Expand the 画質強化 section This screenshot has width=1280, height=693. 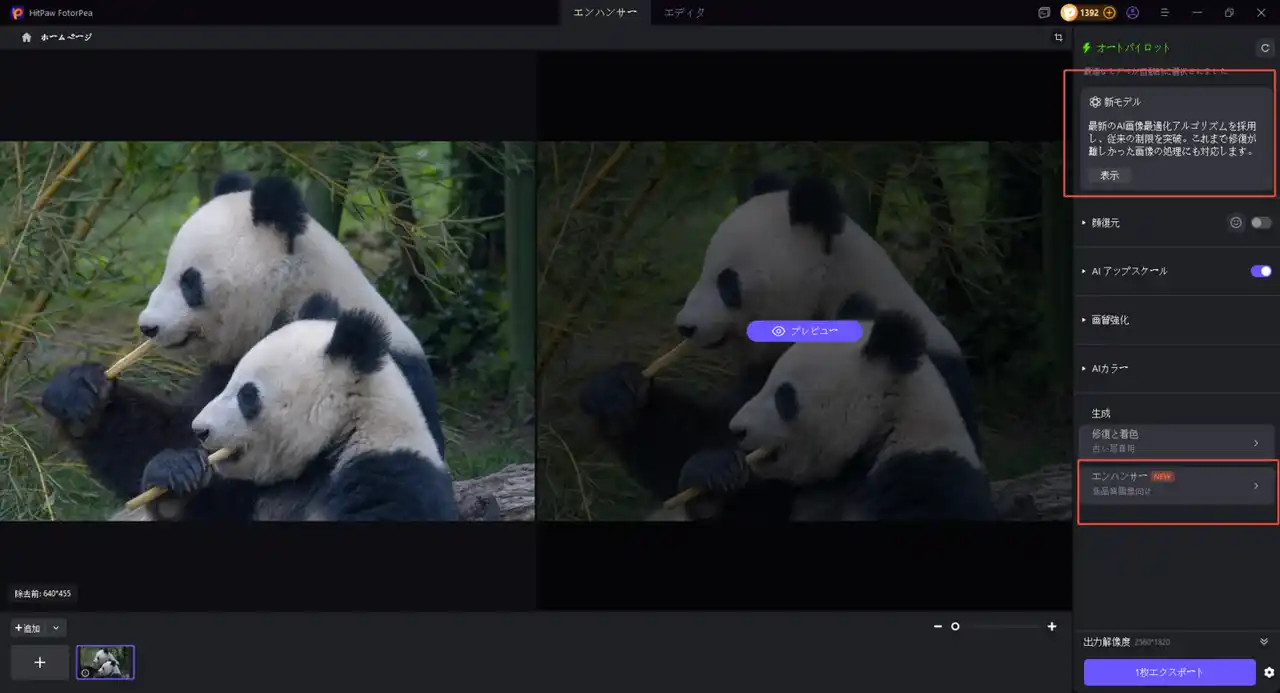(1110, 320)
